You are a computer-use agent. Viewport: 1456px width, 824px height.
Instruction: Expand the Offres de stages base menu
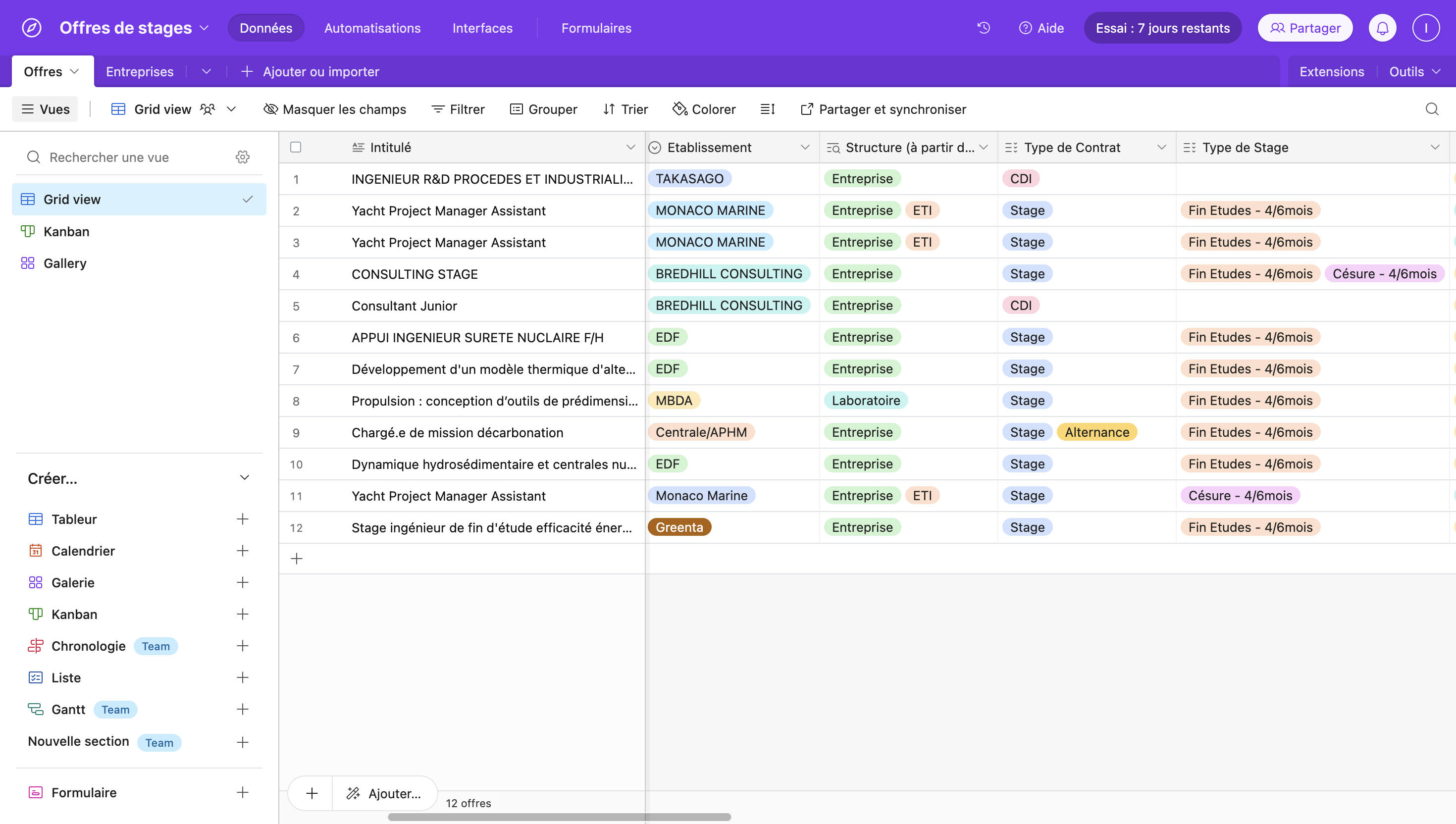(x=204, y=28)
